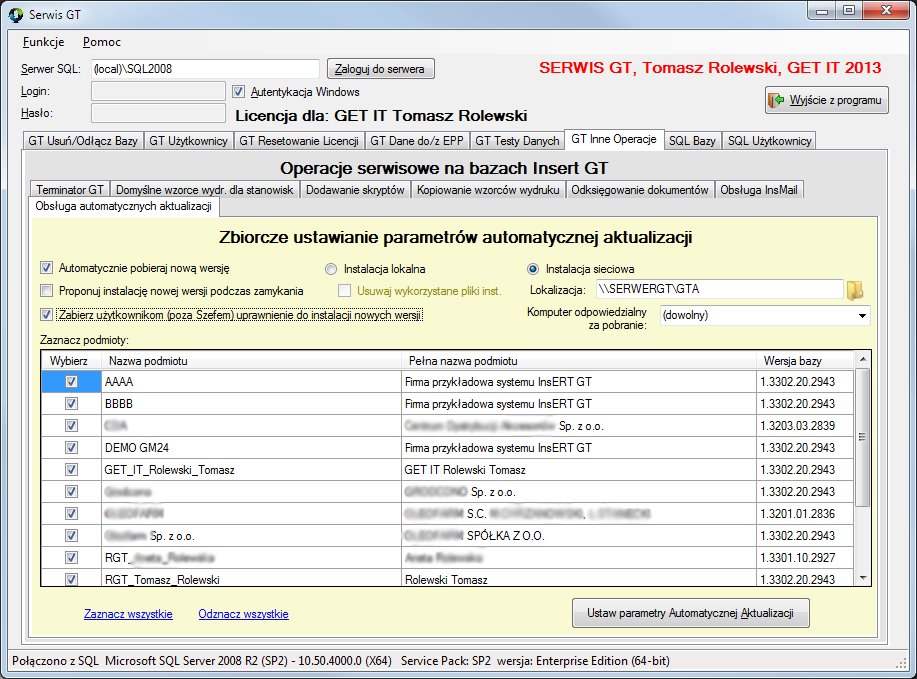The image size is (917, 679).
Task: Click the table scrollbar up arrow
Action: (x=863, y=359)
